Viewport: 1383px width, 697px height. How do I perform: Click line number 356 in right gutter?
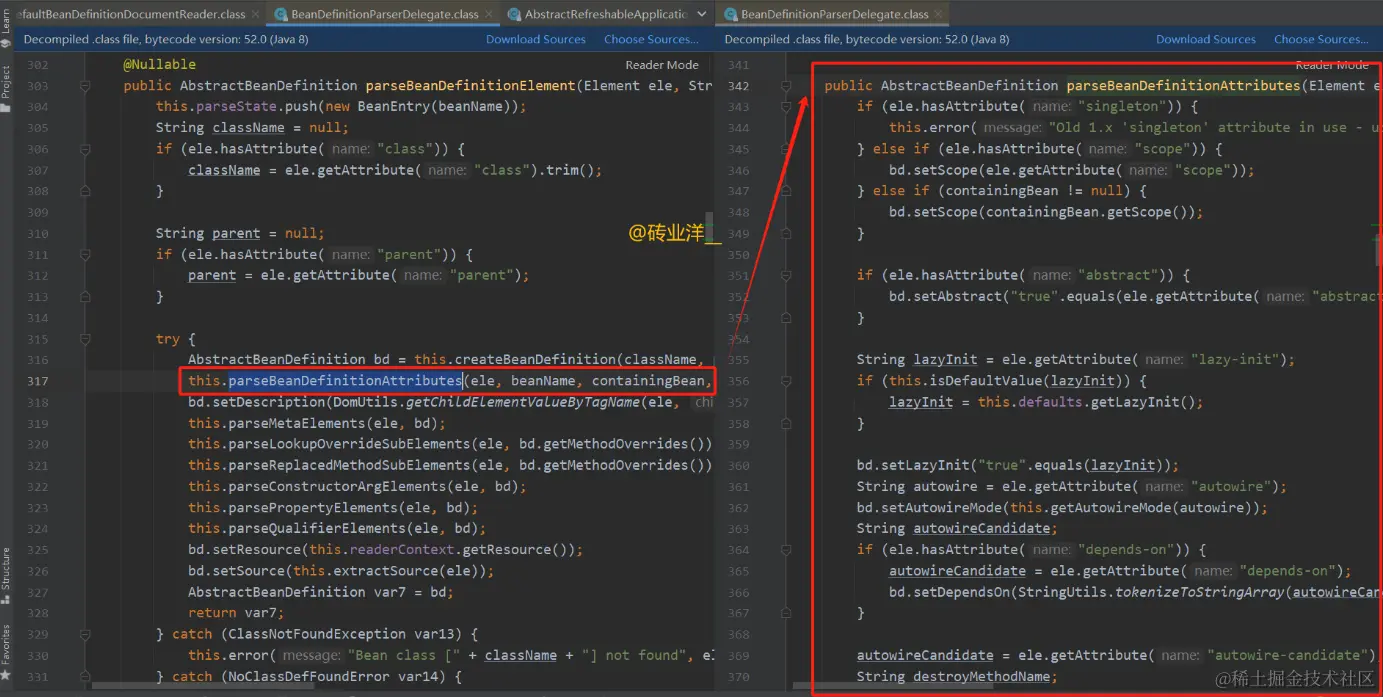[738, 381]
